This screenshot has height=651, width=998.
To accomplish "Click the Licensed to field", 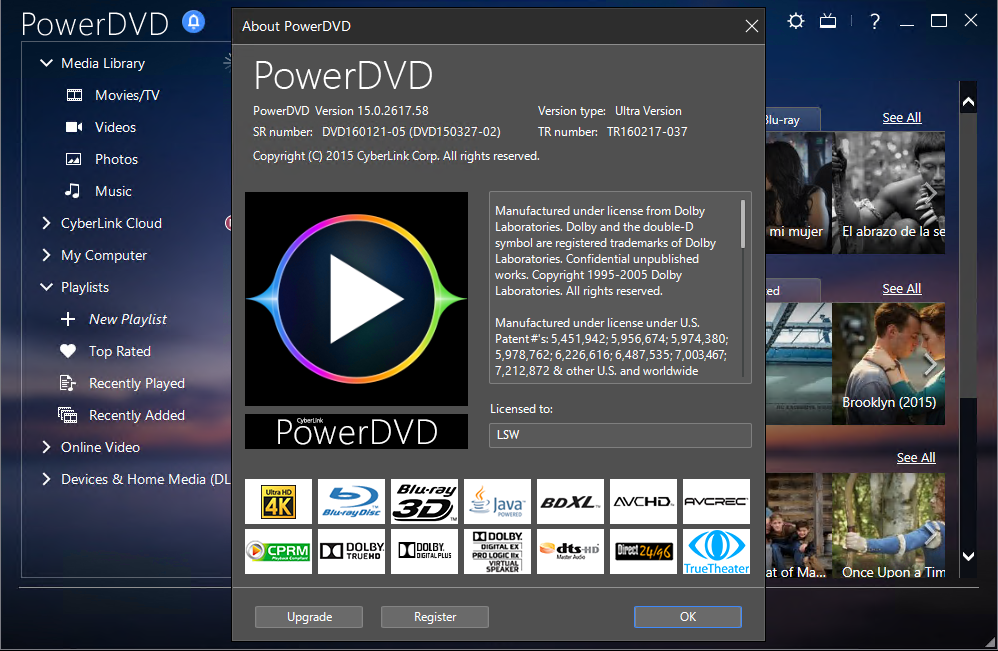I will (x=620, y=435).
